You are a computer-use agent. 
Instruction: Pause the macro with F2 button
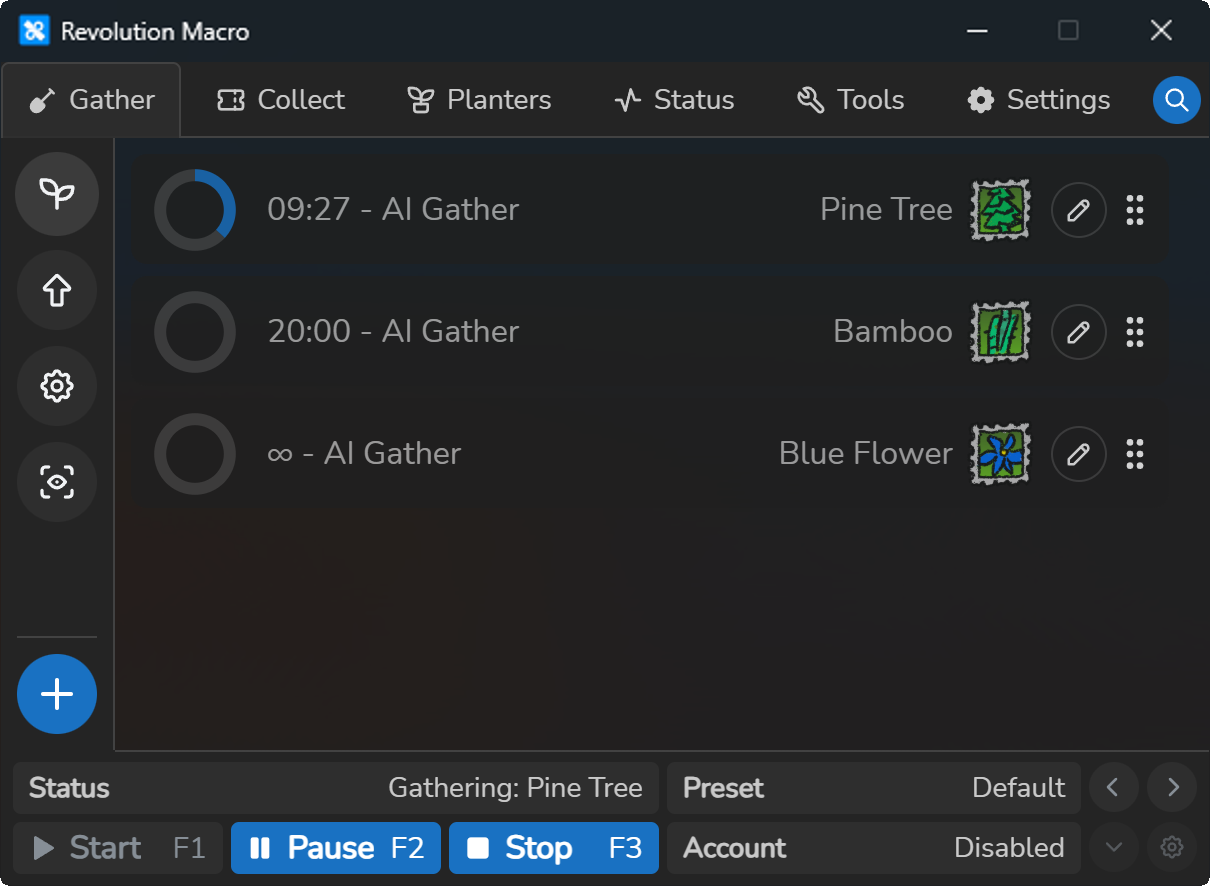click(x=336, y=848)
